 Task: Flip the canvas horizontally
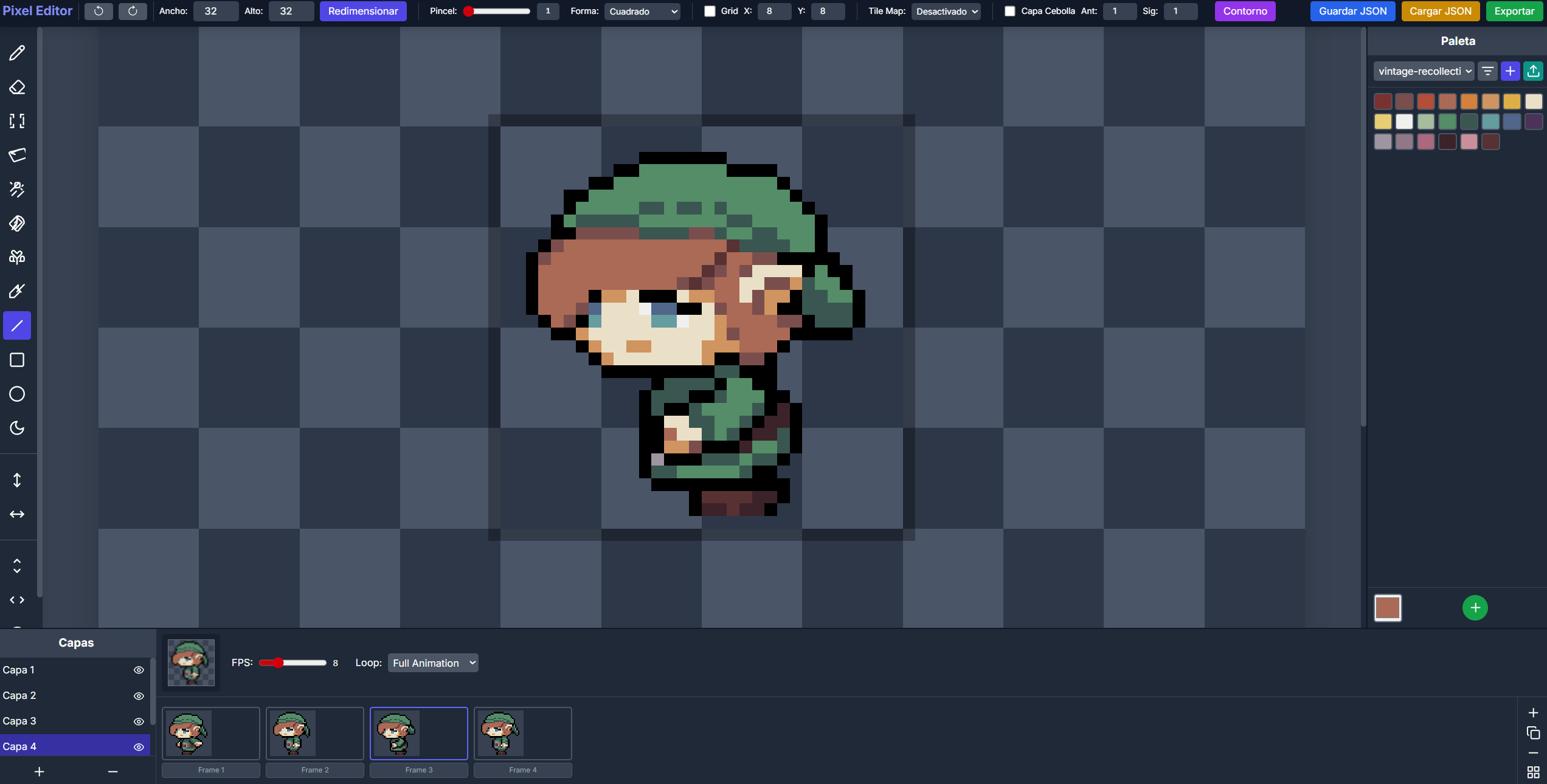coord(17,514)
